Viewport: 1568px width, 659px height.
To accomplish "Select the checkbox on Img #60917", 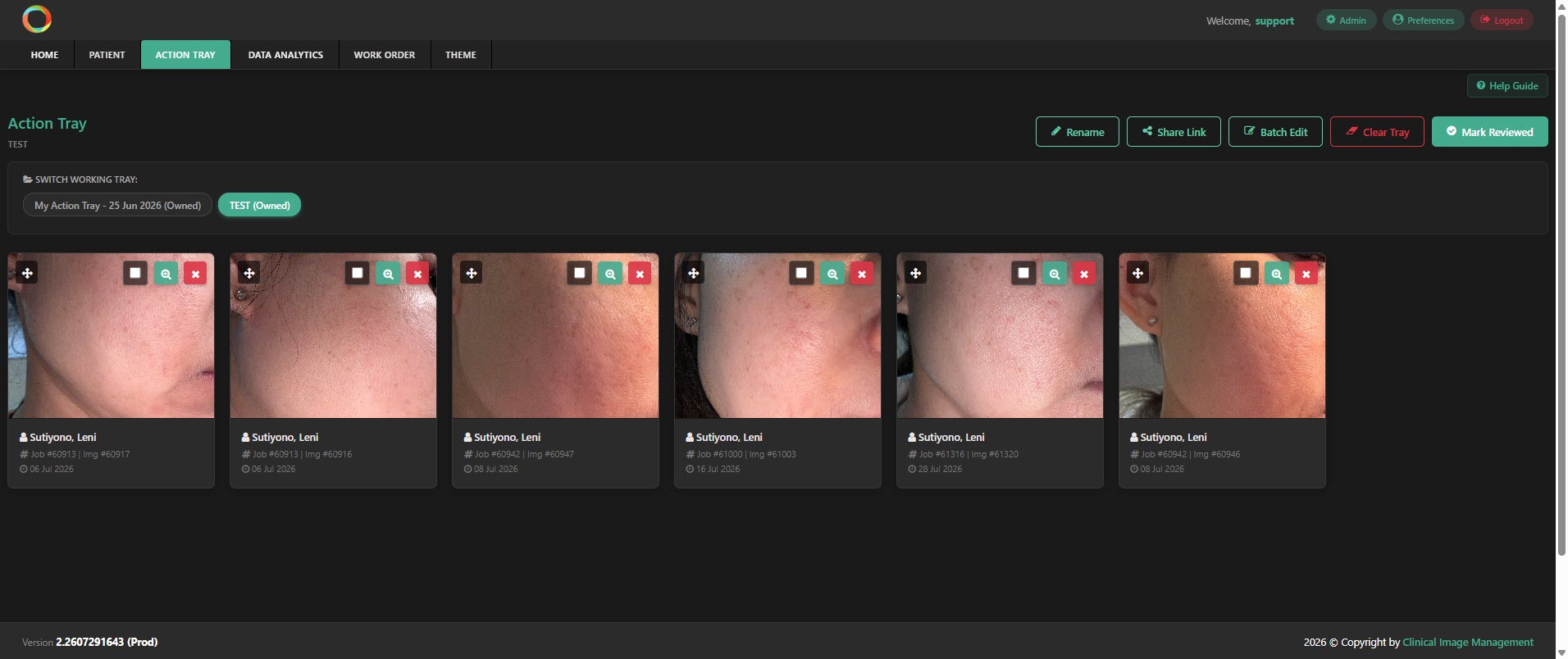I will 135,273.
